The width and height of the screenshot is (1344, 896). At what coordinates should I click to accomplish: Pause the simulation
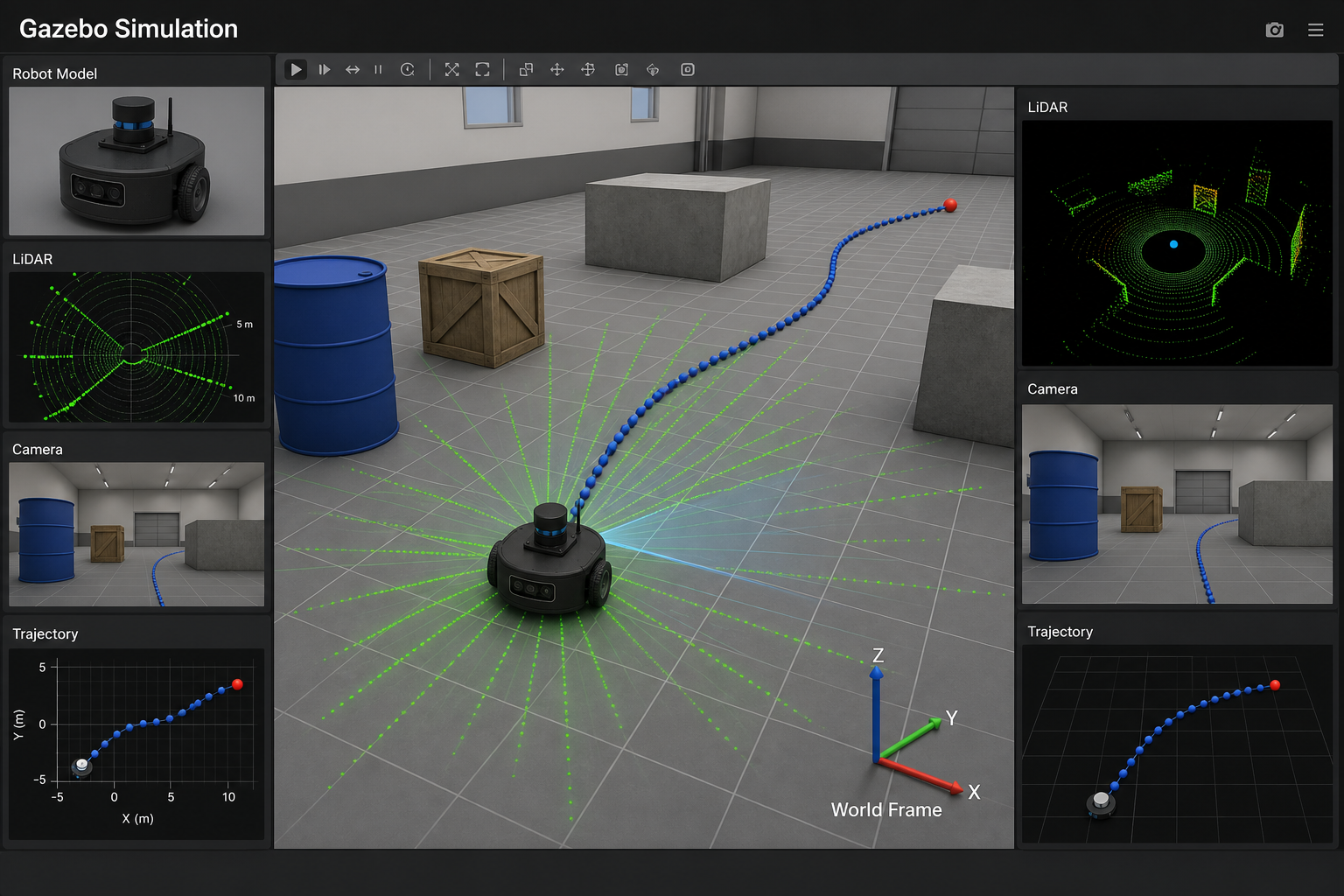pyautogui.click(x=378, y=69)
